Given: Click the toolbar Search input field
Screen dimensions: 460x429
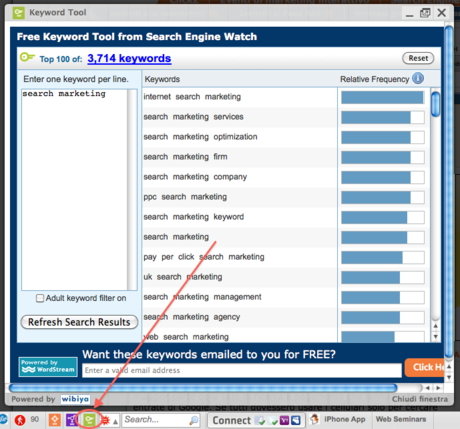Looking at the screenshot, I should 155,420.
